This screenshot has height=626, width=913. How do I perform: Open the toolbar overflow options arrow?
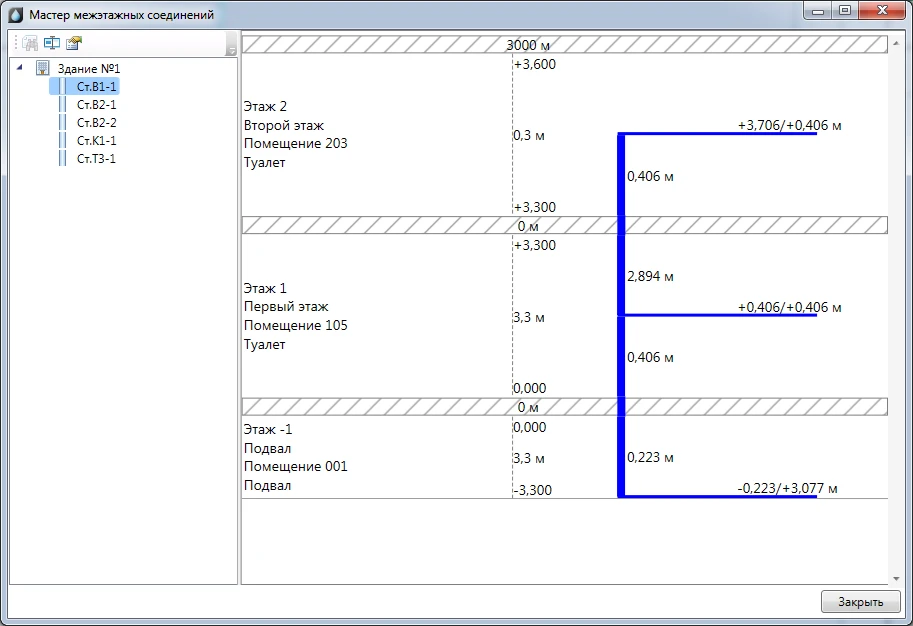232,48
